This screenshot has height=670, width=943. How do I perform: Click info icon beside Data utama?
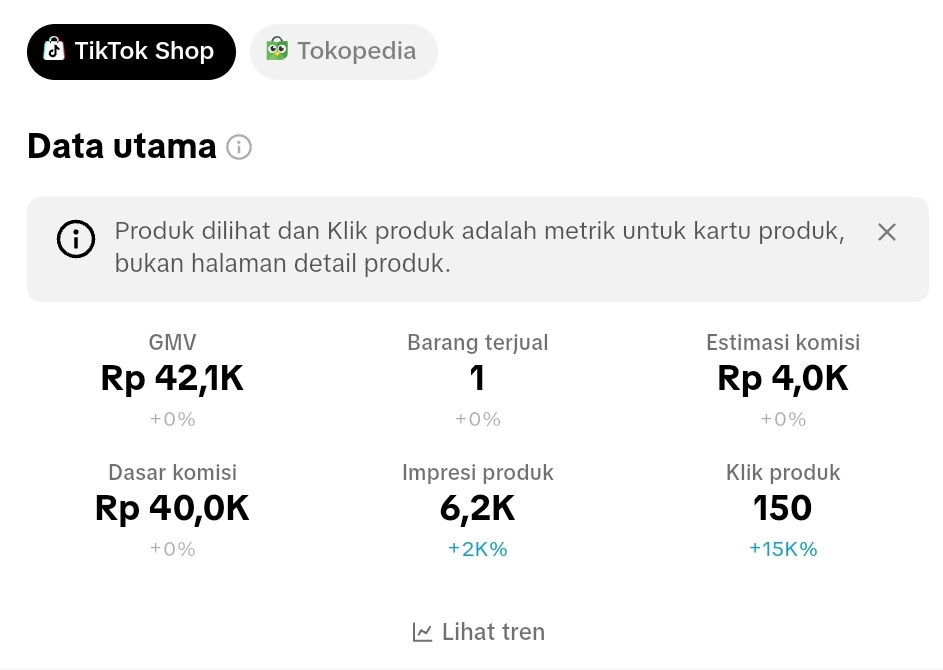(x=239, y=147)
